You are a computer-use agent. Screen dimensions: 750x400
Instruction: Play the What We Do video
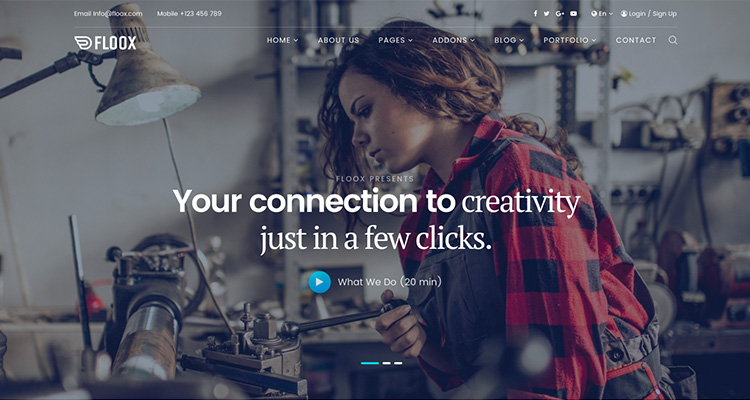click(x=320, y=282)
